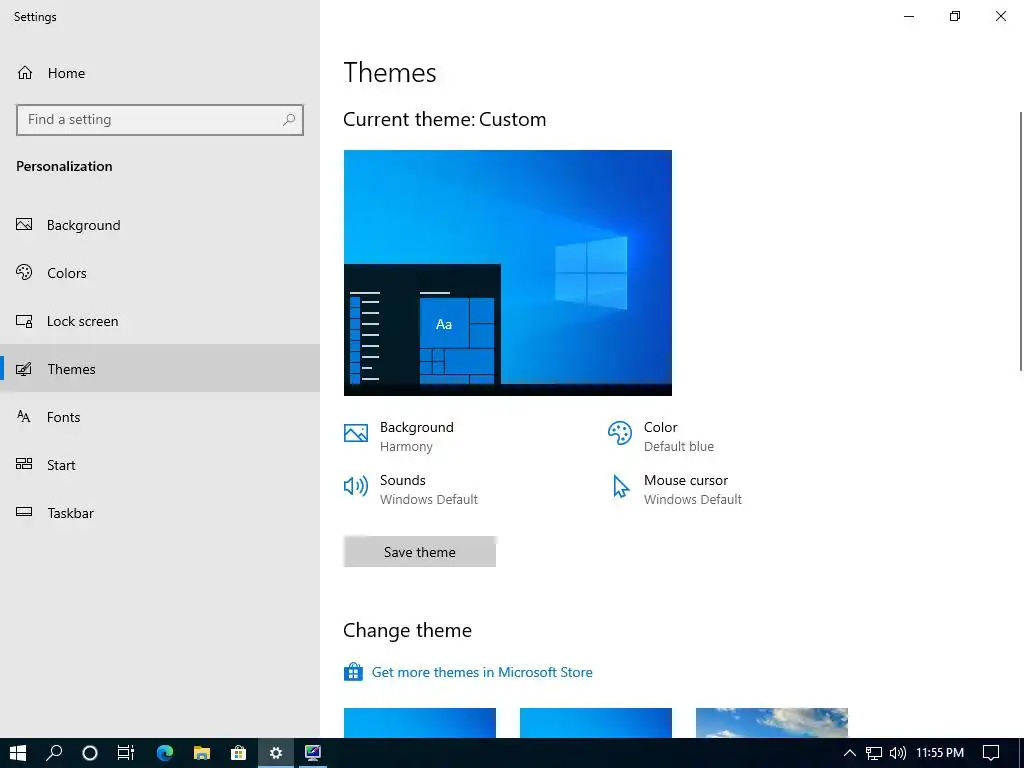Close the Settings window
1024x768 pixels.
(1000, 16)
